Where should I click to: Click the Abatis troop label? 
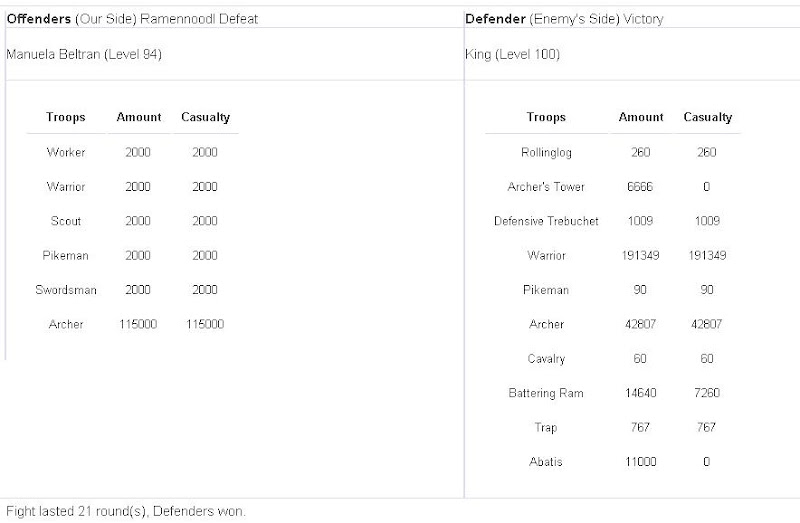click(546, 463)
